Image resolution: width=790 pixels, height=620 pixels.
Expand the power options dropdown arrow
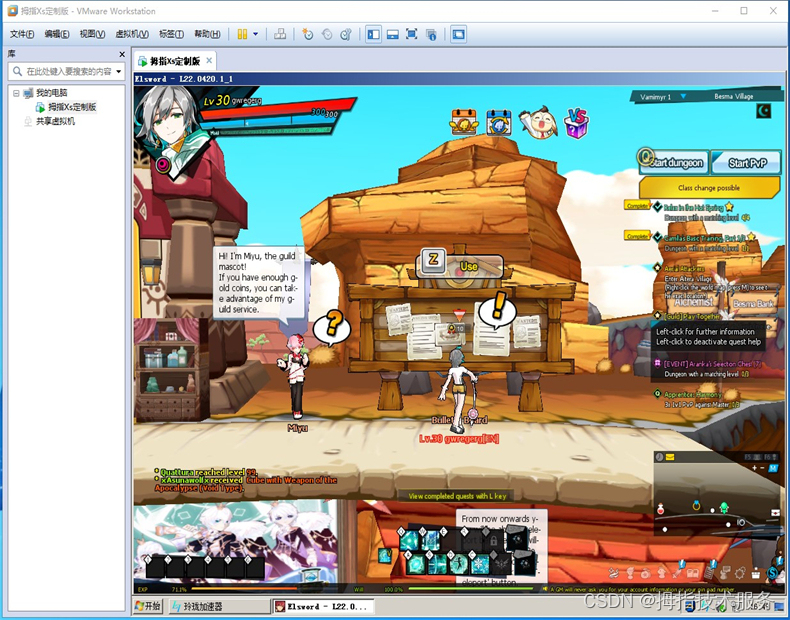[x=255, y=34]
